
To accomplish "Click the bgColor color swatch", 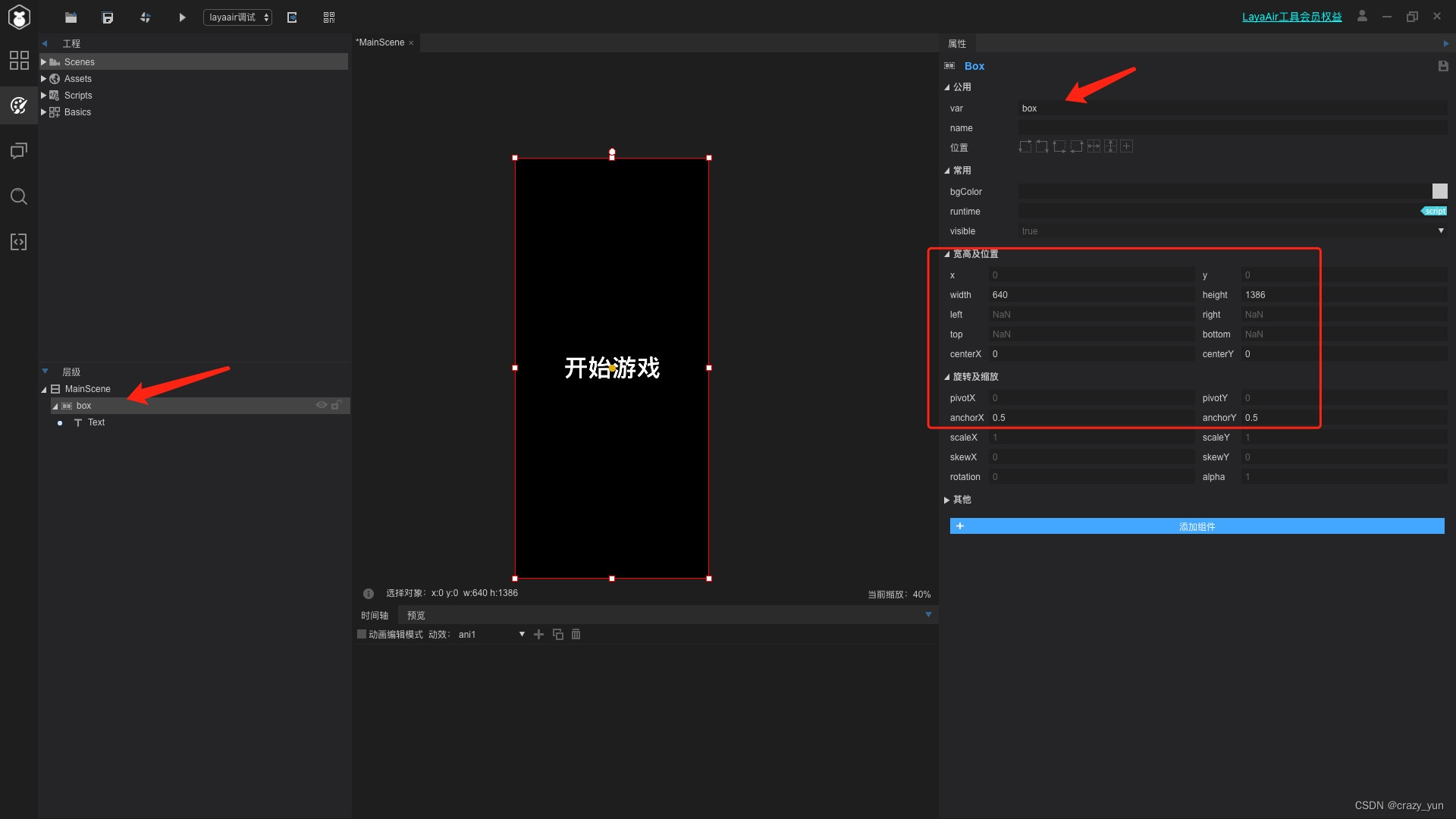I will click(x=1439, y=191).
